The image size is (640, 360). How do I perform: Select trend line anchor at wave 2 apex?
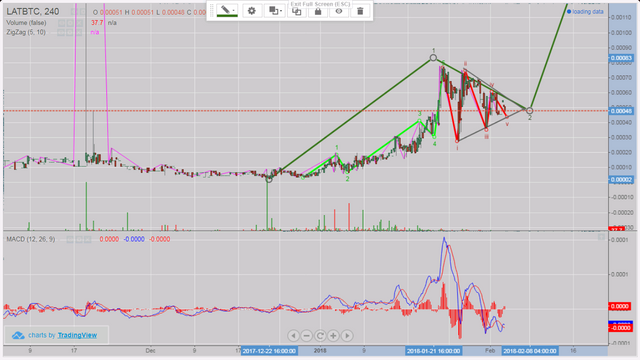pyautogui.click(x=529, y=111)
